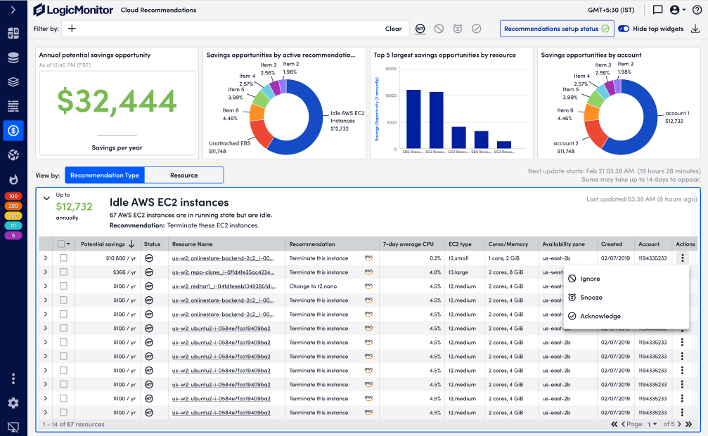Open Settings gear in the sidebar

click(x=13, y=403)
